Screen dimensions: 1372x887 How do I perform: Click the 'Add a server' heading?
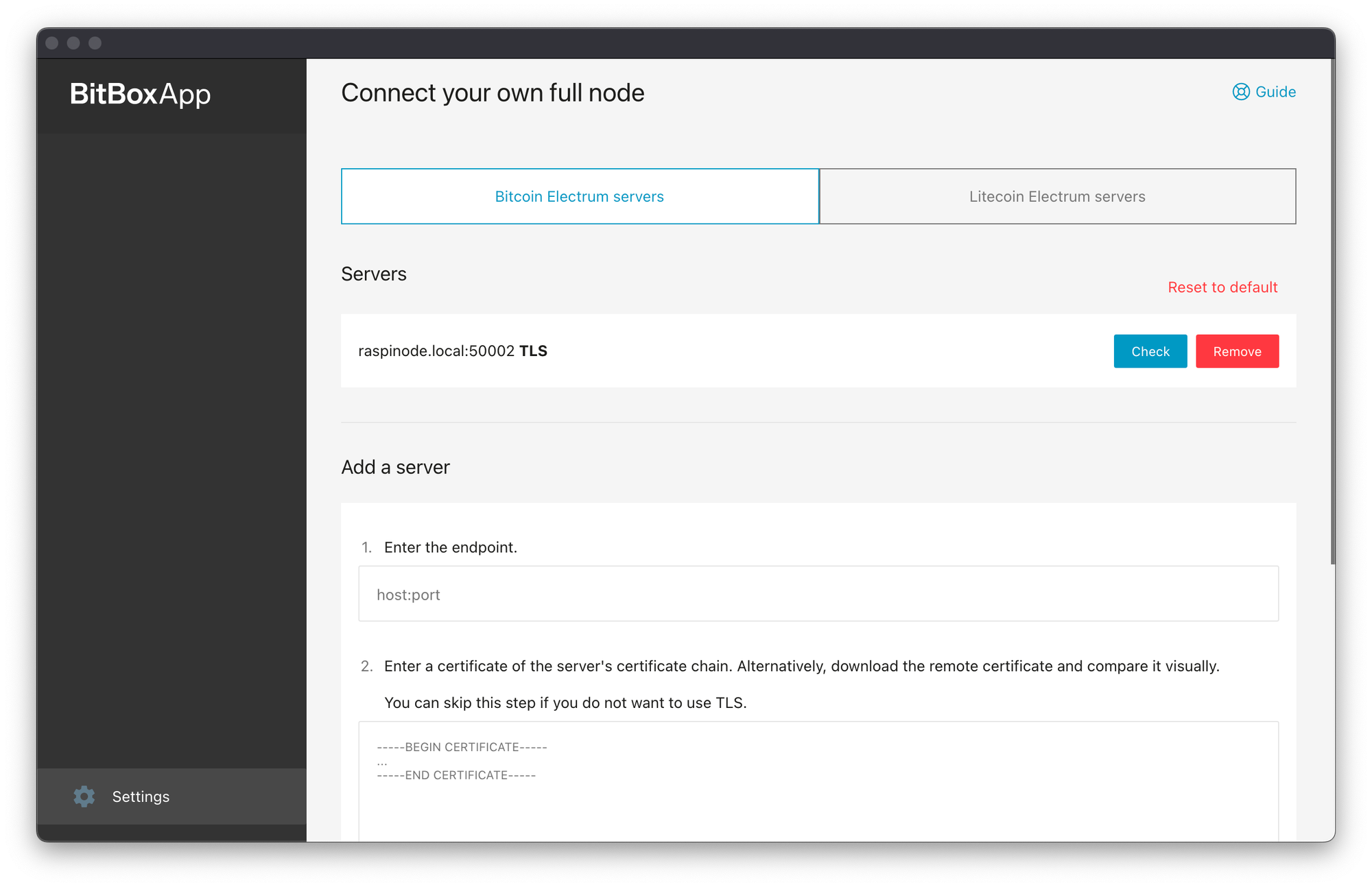coord(395,467)
